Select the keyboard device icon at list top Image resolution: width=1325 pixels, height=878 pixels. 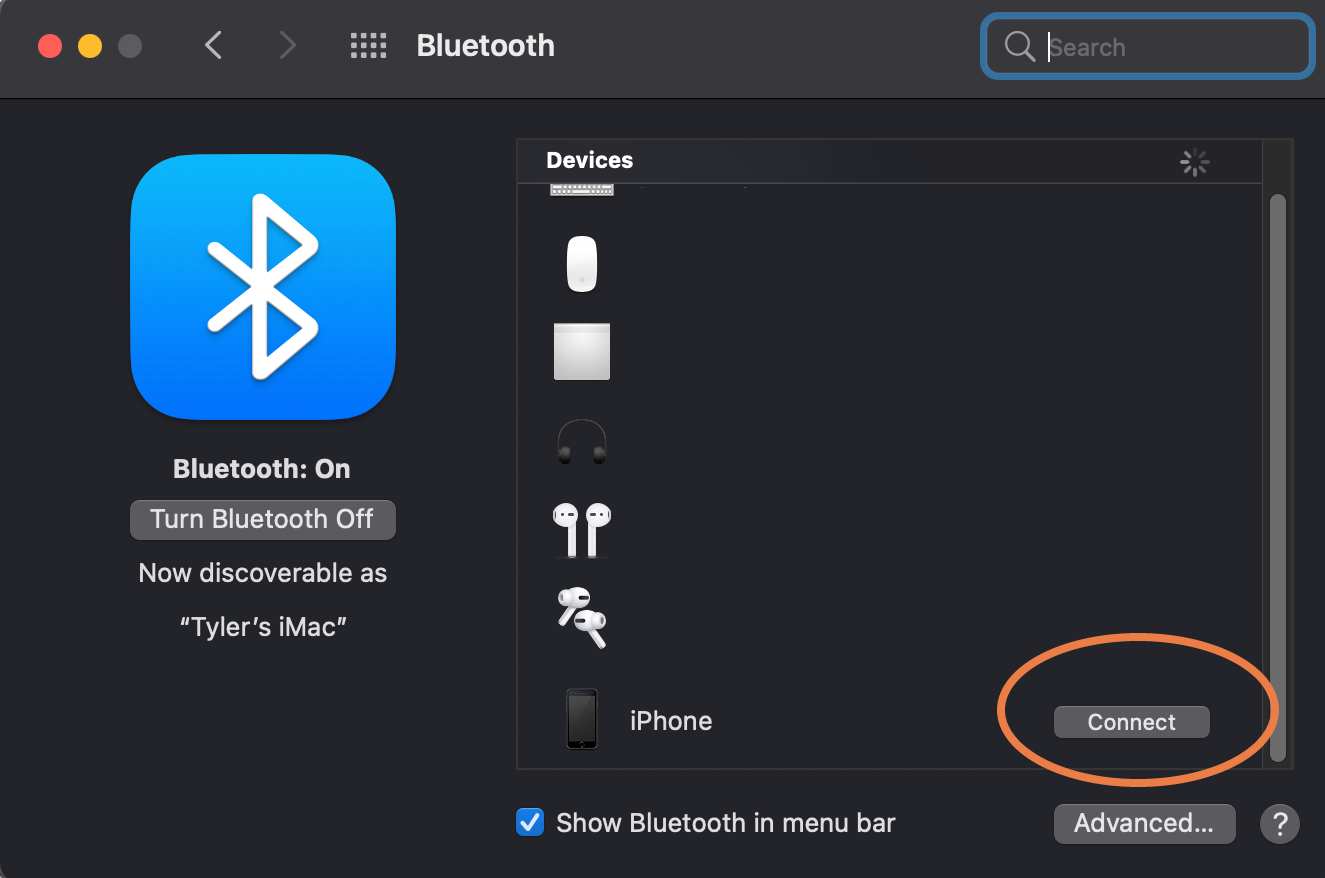(x=582, y=190)
